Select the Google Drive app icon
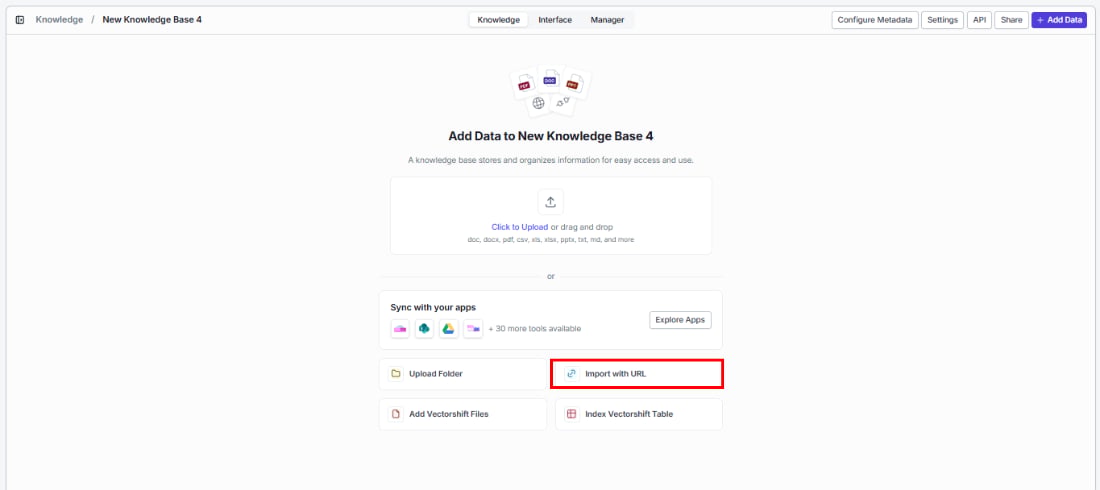This screenshot has width=1100, height=490. [x=449, y=329]
